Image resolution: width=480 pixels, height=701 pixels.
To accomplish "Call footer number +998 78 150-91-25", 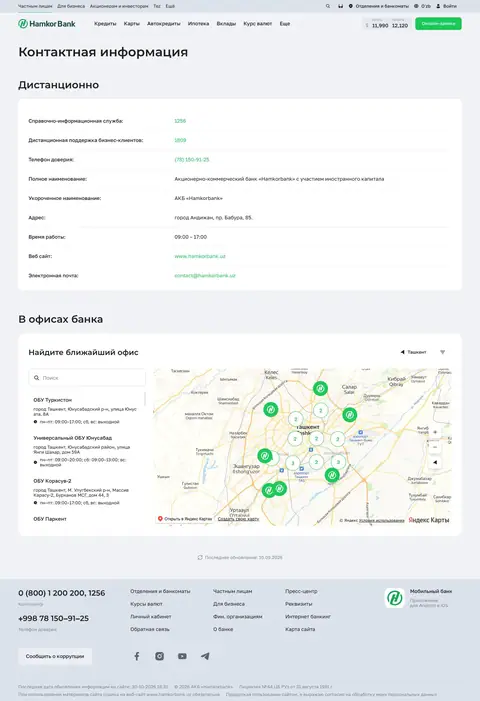I will tap(53, 619).
